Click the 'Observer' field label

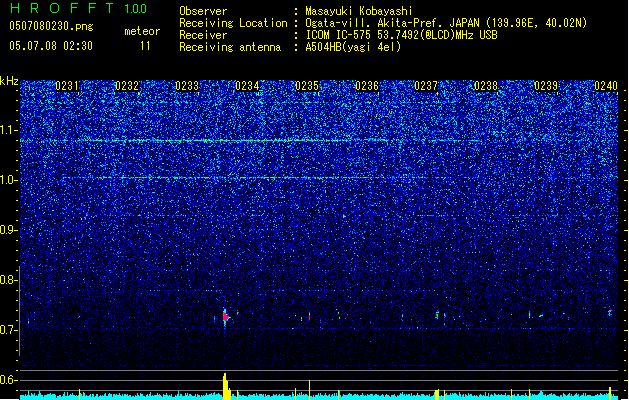coord(203,11)
